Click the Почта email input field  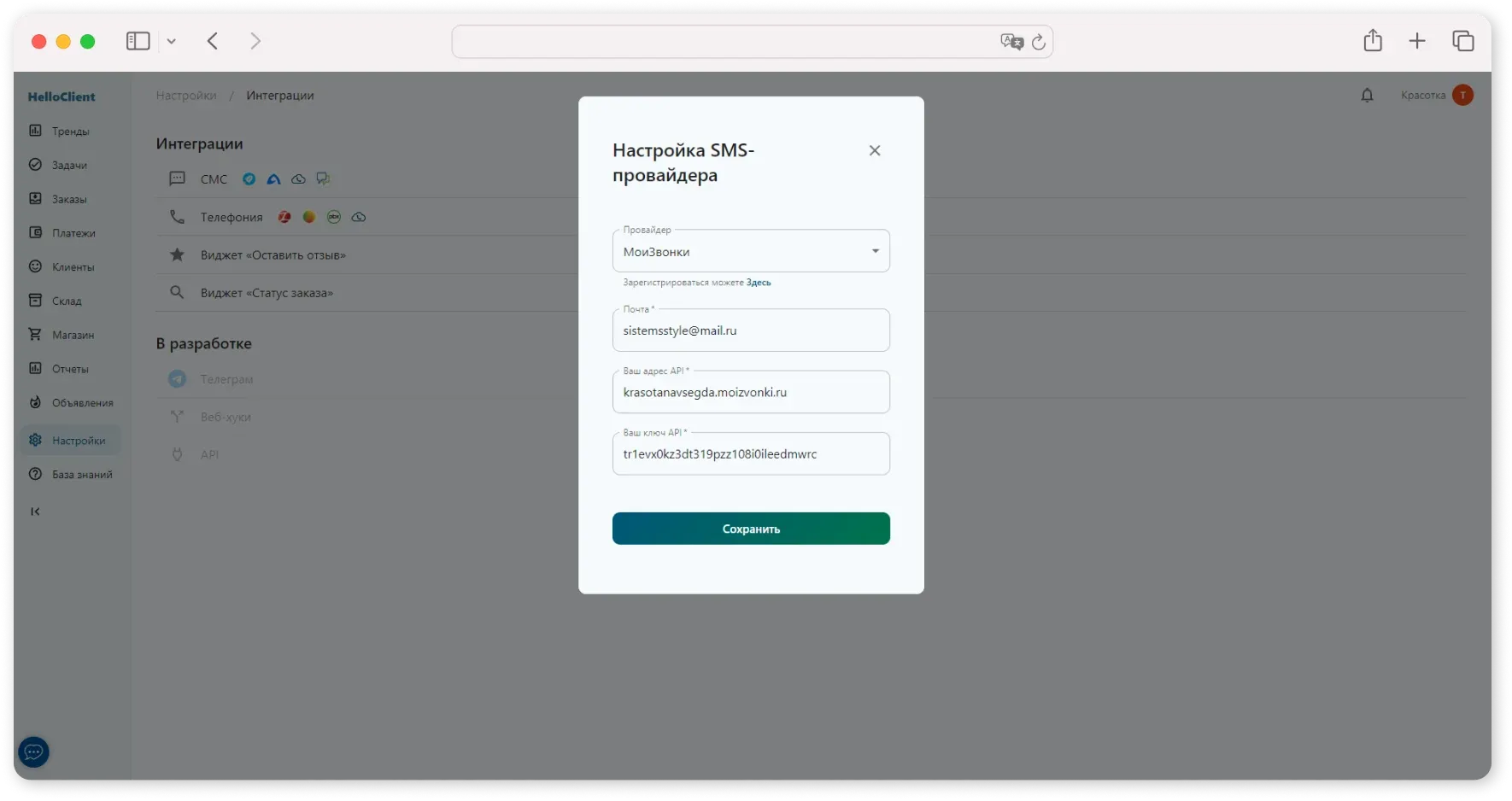coord(750,331)
